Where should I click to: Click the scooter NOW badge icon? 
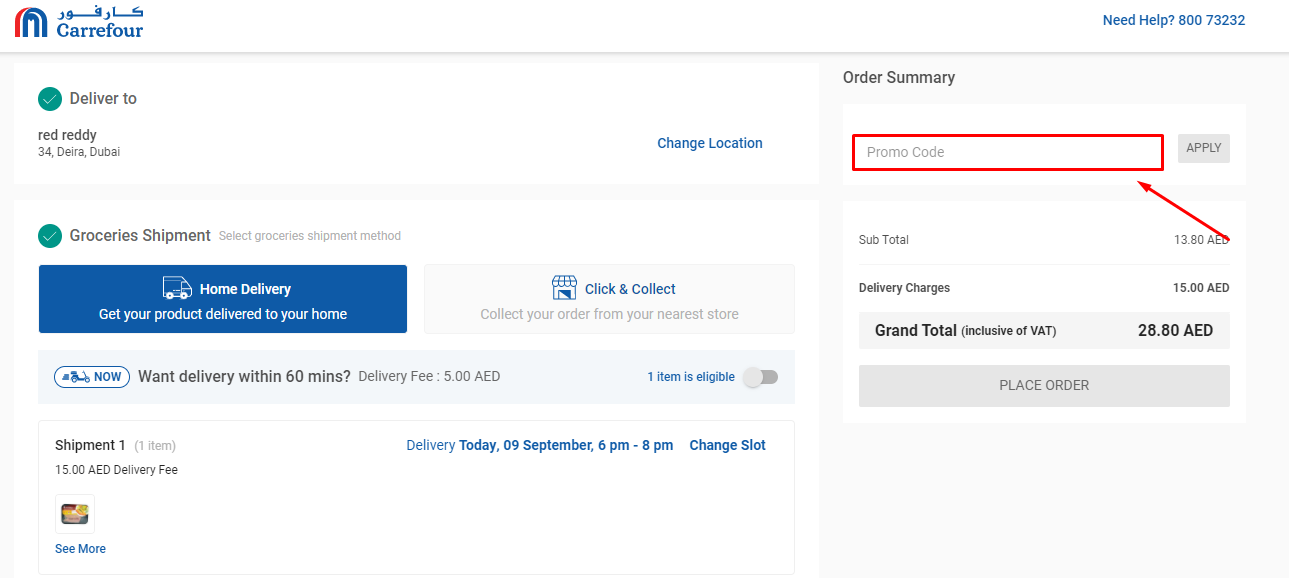click(x=92, y=377)
